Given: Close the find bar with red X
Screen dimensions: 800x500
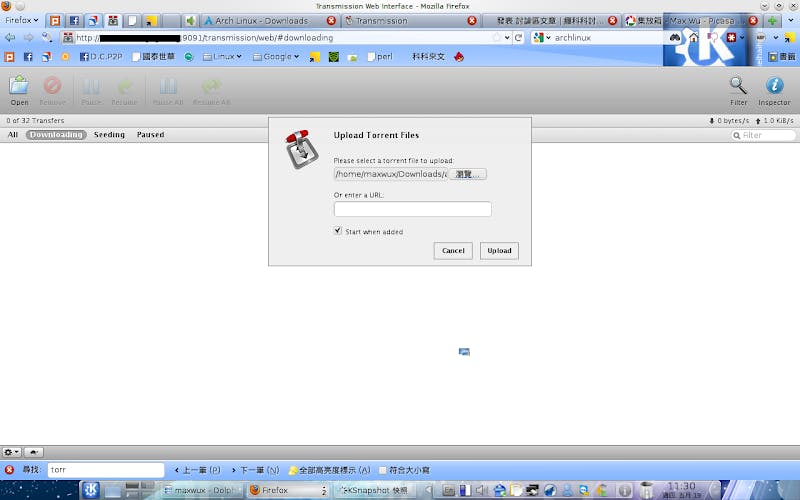Looking at the screenshot, I should pos(9,470).
